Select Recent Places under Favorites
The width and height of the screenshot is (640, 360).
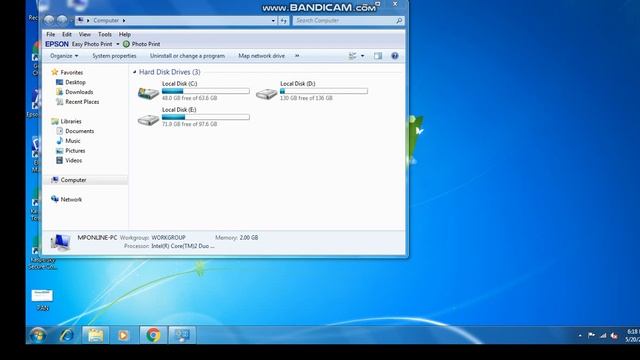(x=82, y=102)
